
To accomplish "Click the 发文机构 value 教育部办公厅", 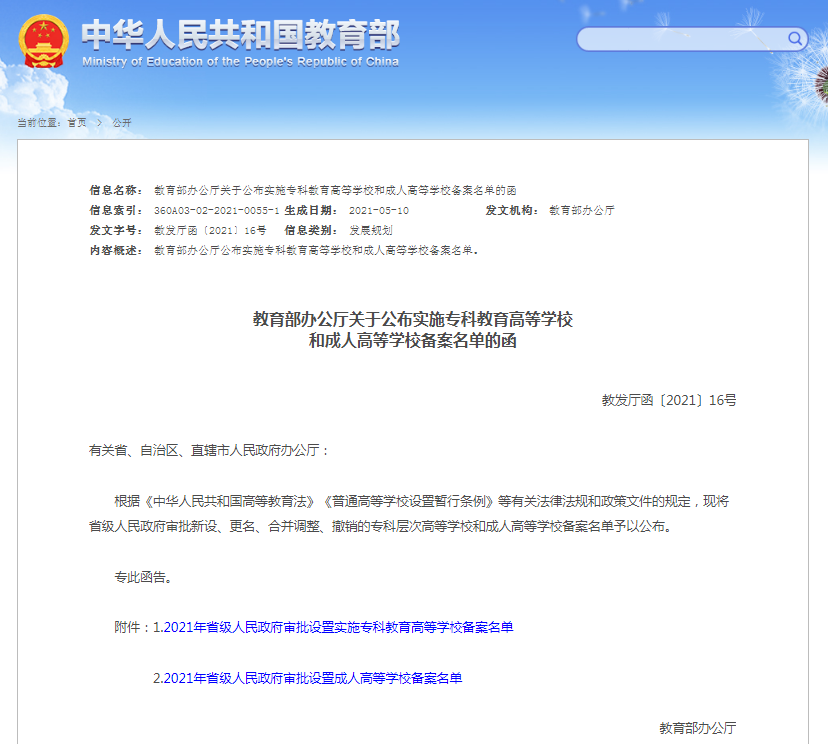I will click(582, 211).
